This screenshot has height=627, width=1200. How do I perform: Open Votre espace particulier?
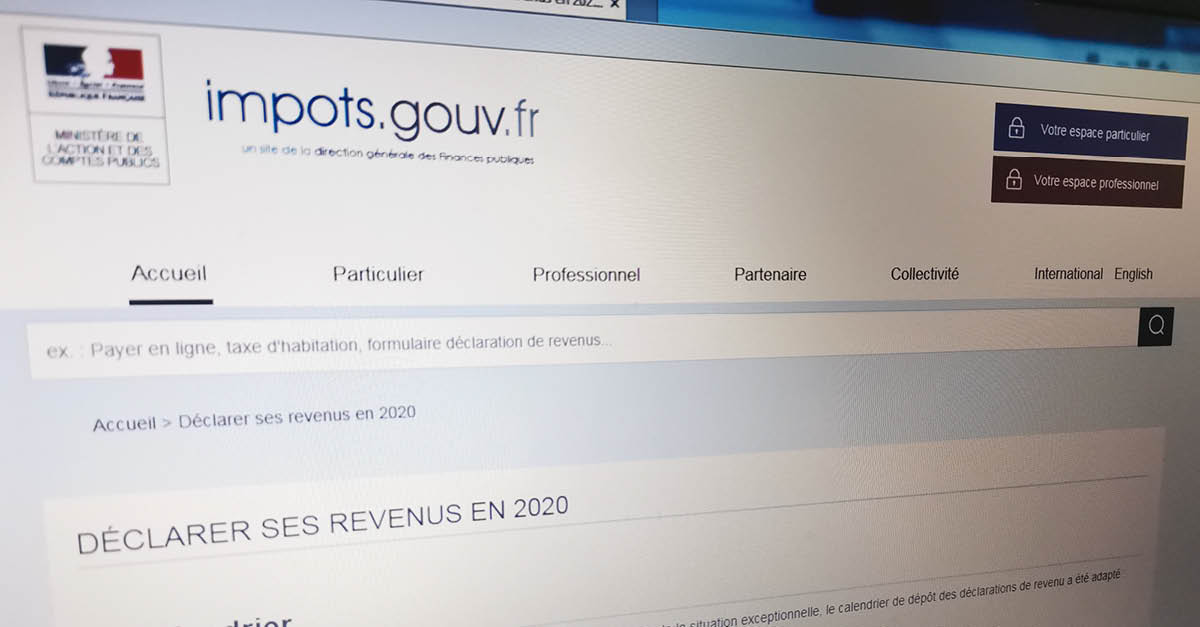pos(1090,132)
